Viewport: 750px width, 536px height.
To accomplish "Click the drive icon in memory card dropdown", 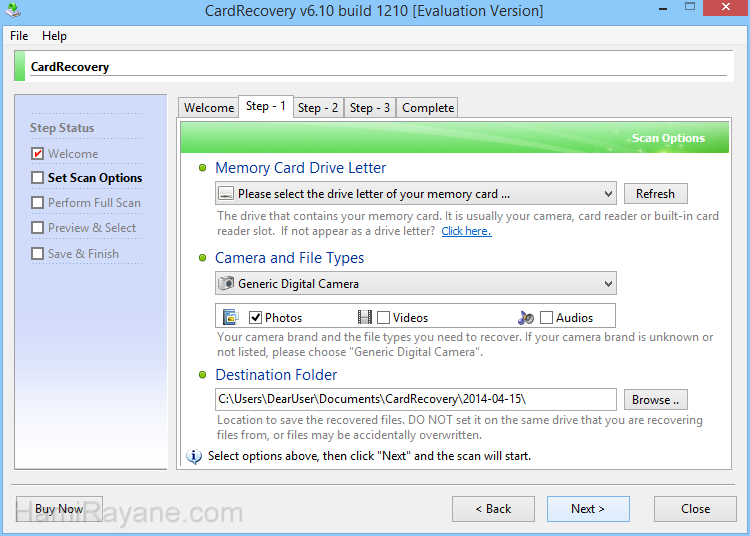I will point(226,194).
